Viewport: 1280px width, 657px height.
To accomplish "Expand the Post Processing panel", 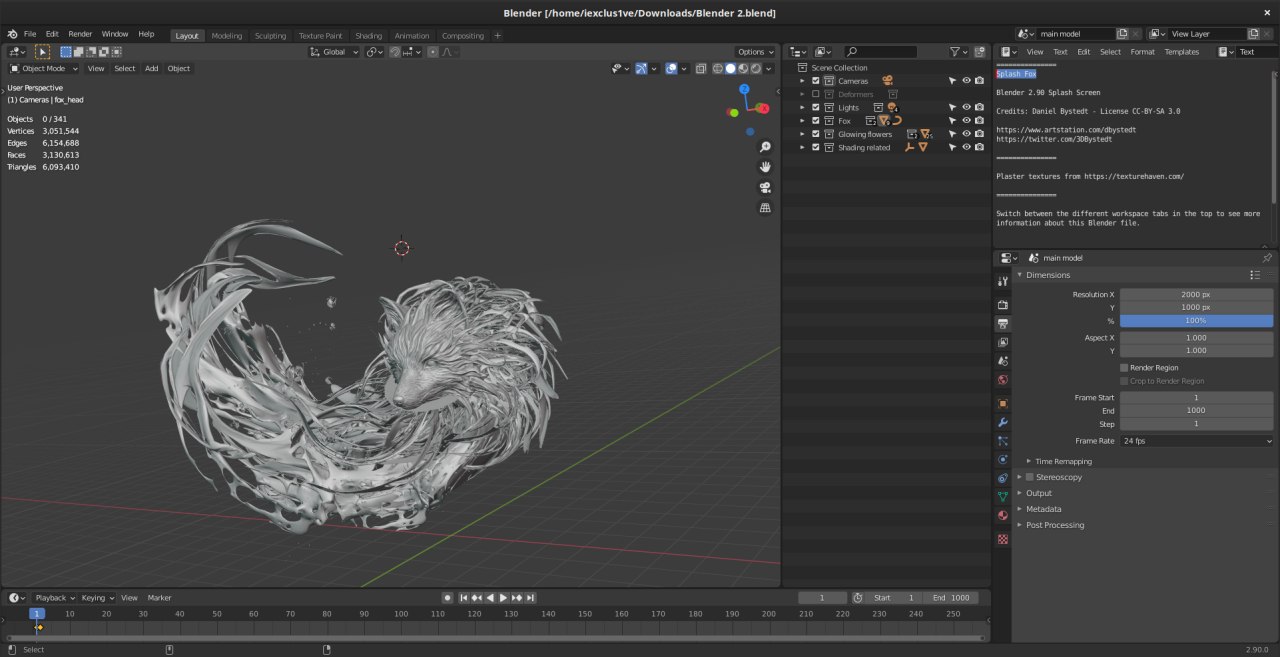I will [x=1054, y=525].
